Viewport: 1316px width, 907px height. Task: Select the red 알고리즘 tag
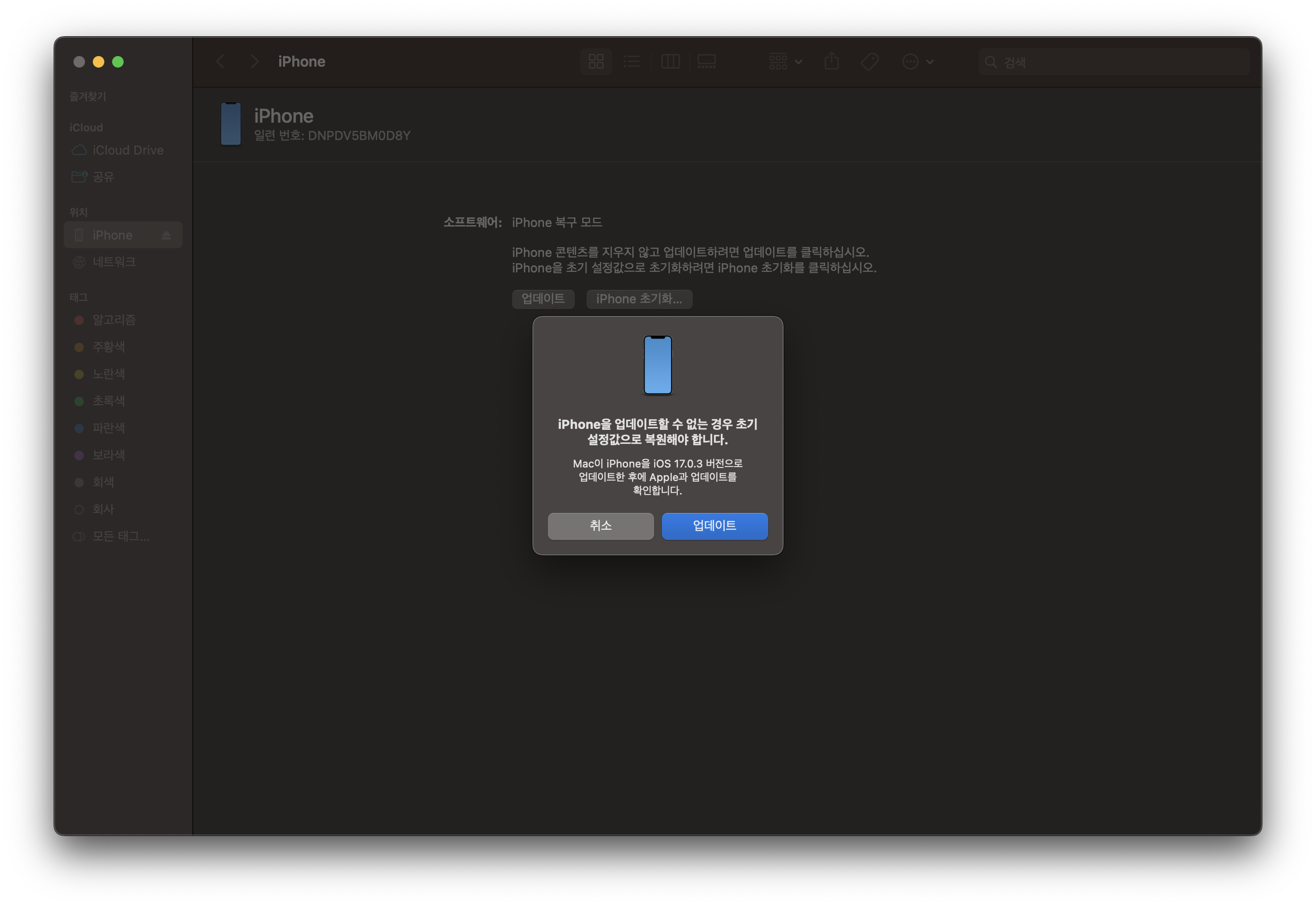pyautogui.click(x=114, y=320)
